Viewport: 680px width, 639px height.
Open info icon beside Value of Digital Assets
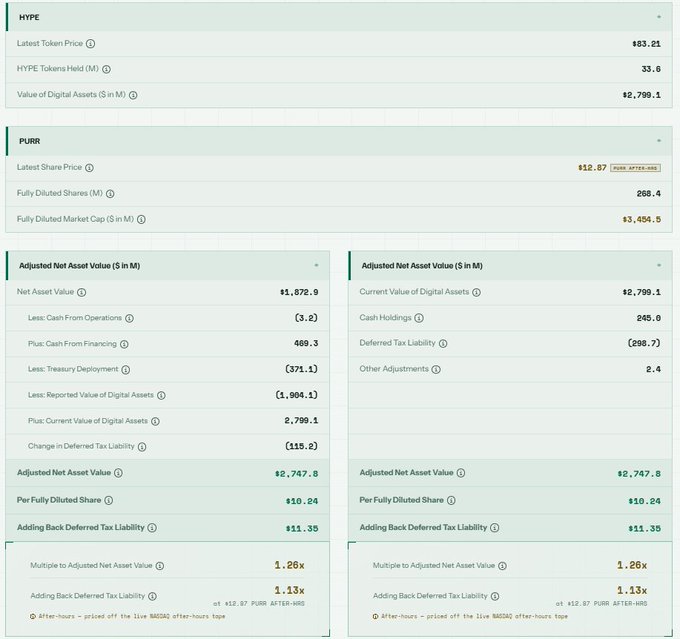coord(133,95)
